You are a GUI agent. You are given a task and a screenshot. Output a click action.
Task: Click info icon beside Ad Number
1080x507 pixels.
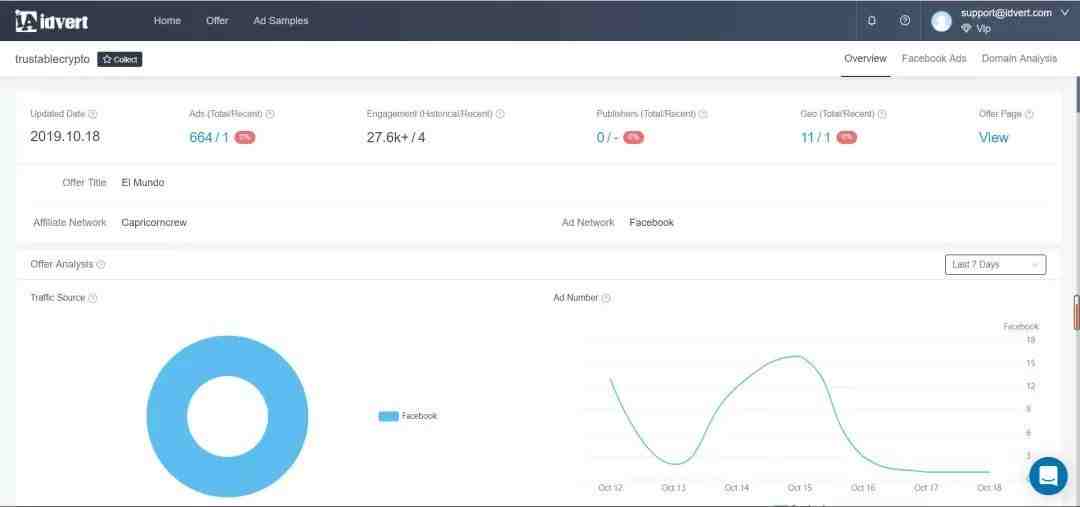click(606, 298)
